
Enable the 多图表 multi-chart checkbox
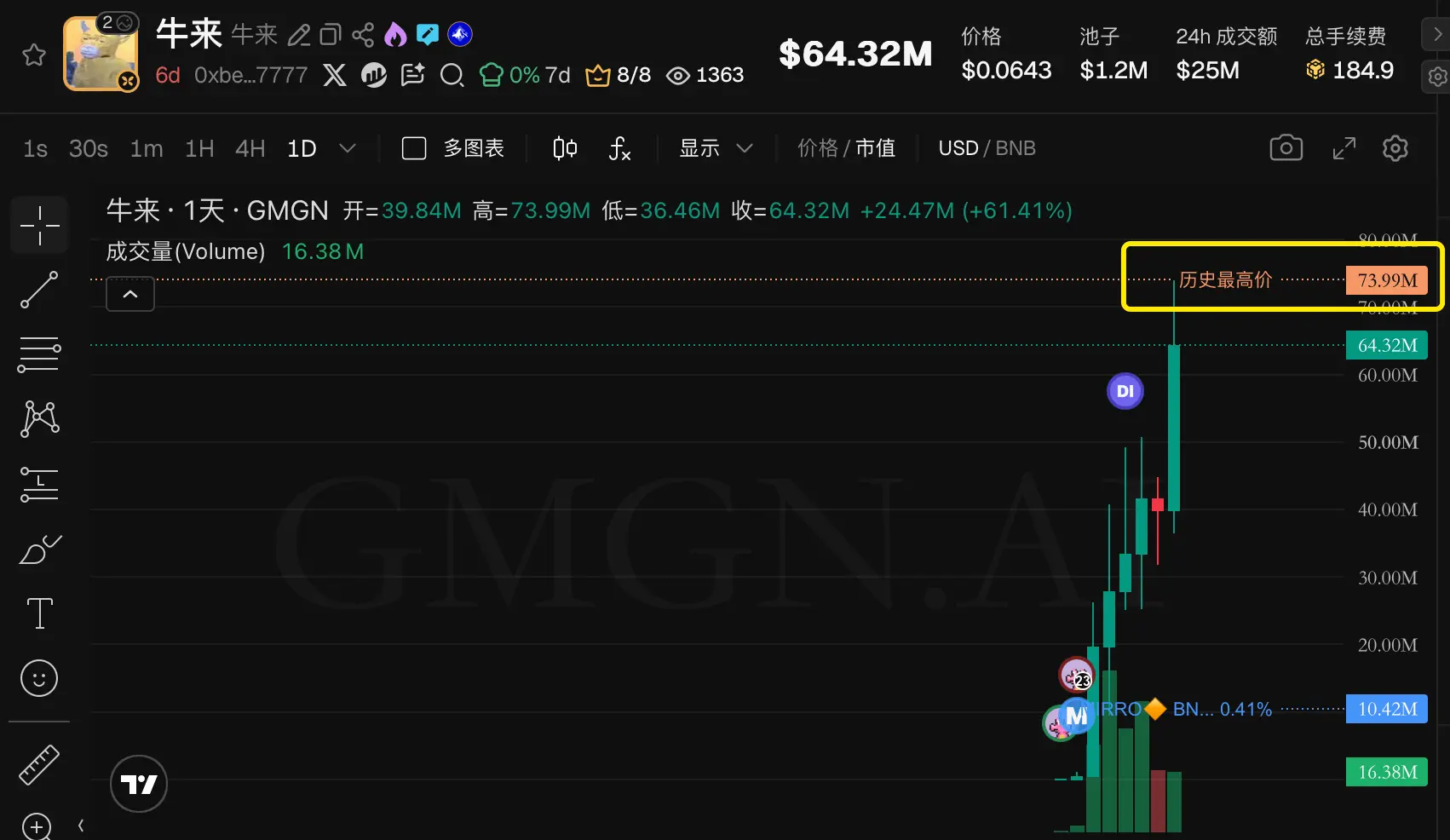coord(414,148)
